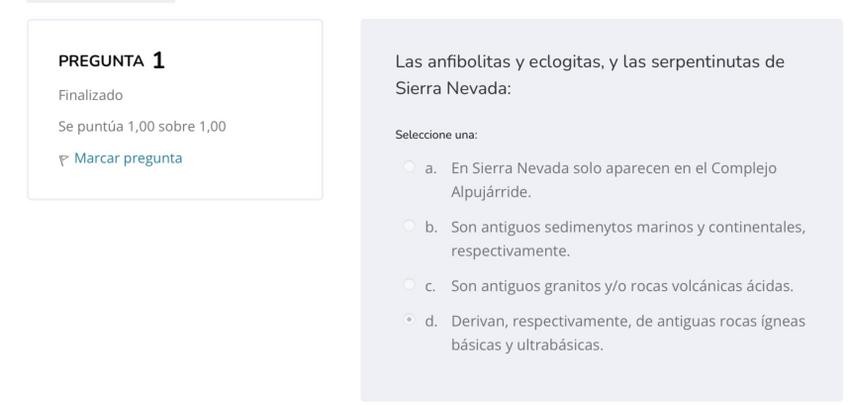Click the Finalizado status text
Screen dimensions: 848x405
coord(91,95)
